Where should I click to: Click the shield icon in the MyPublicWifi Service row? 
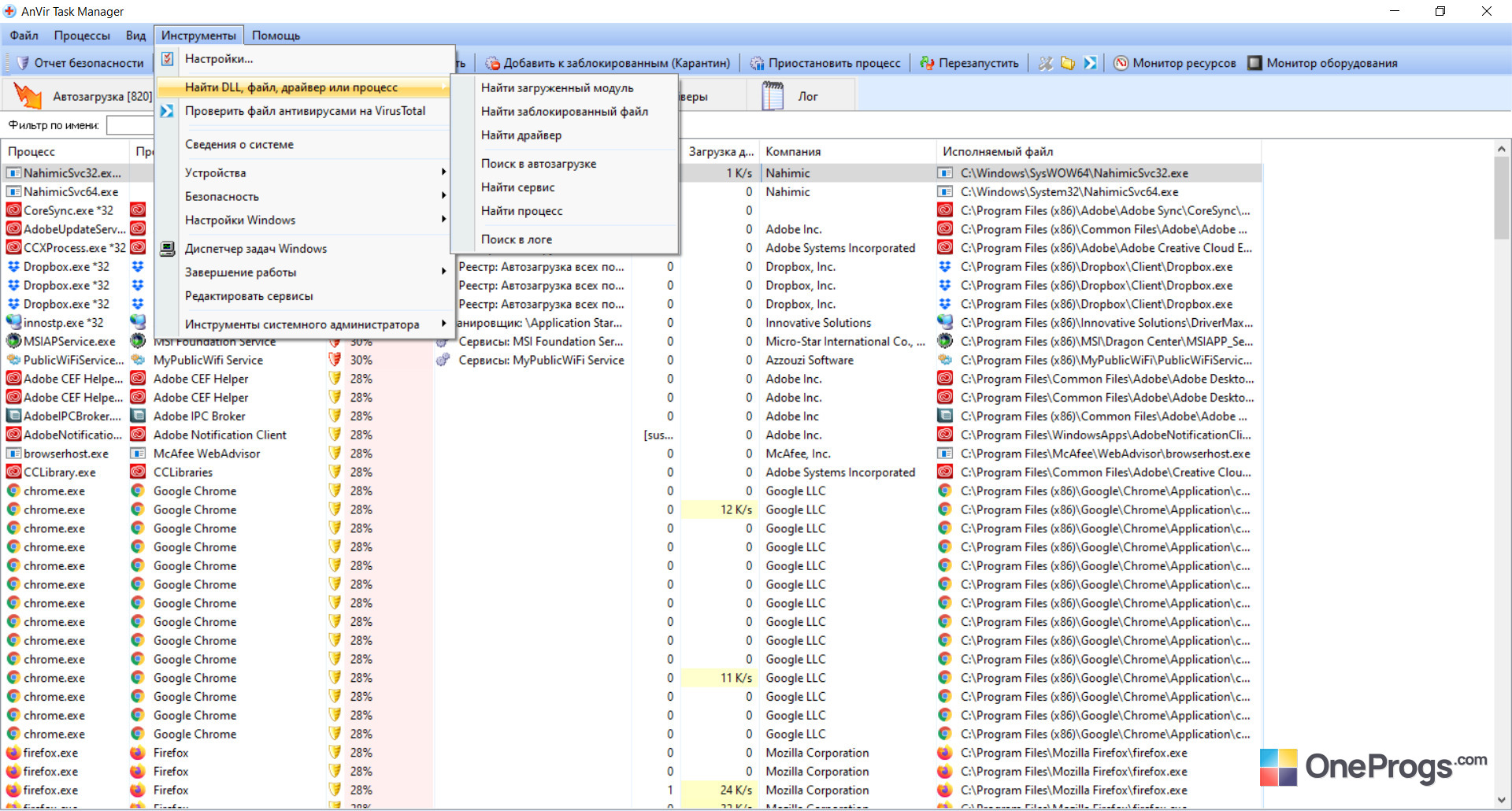335,361
